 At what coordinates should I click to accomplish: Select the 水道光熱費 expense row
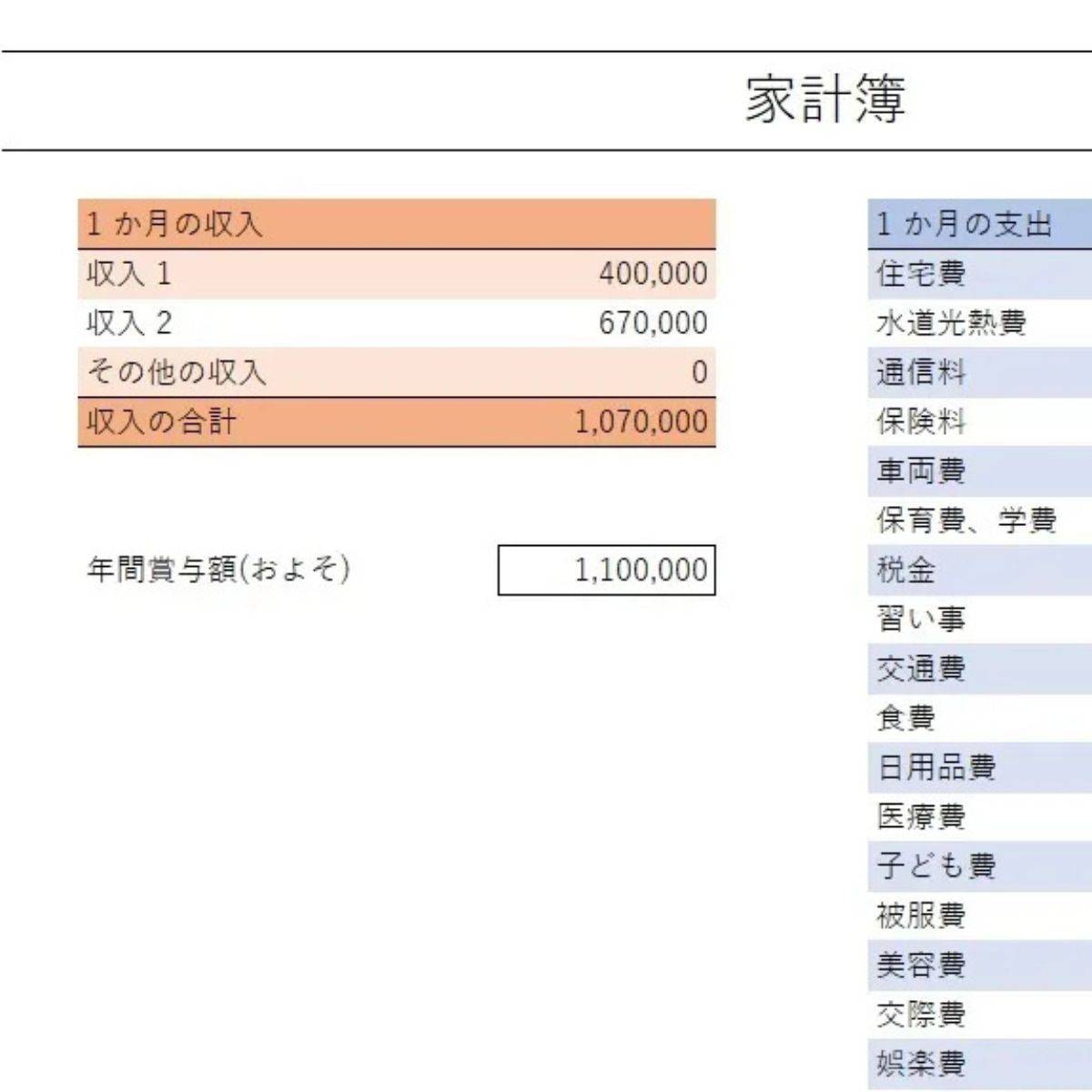coord(980,323)
